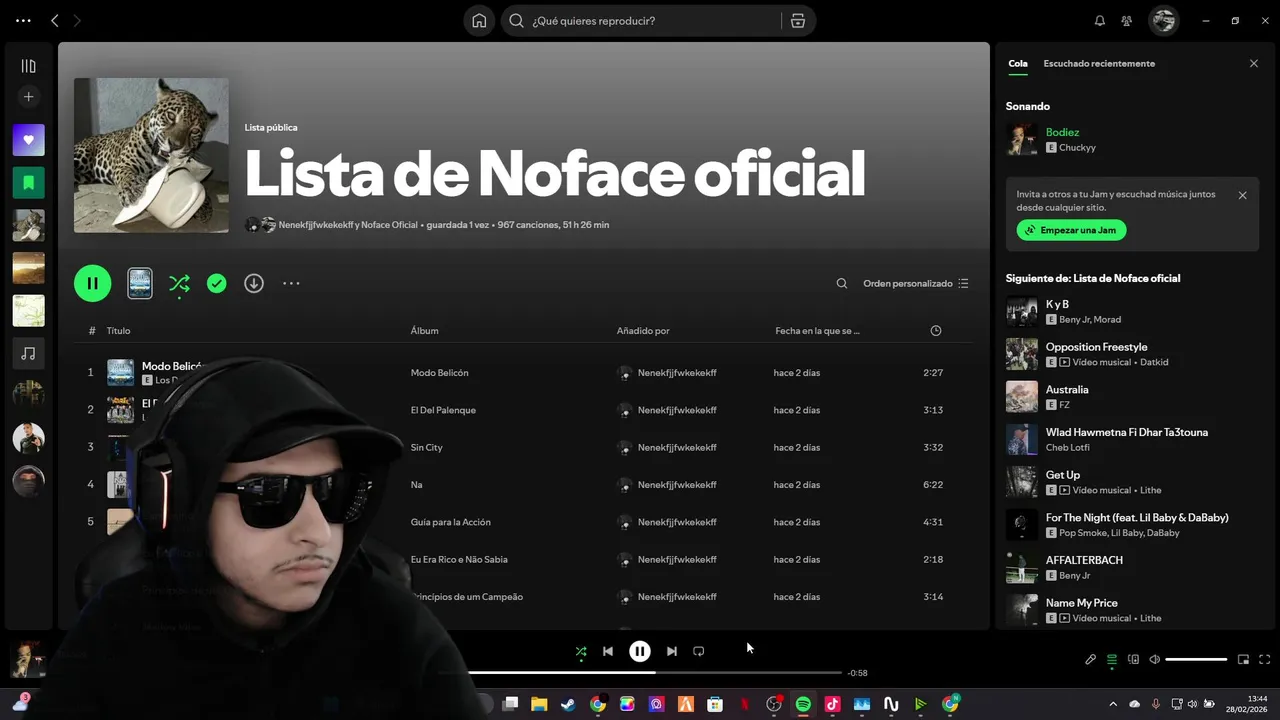
Task: Open Sin City album link
Action: (x=426, y=448)
